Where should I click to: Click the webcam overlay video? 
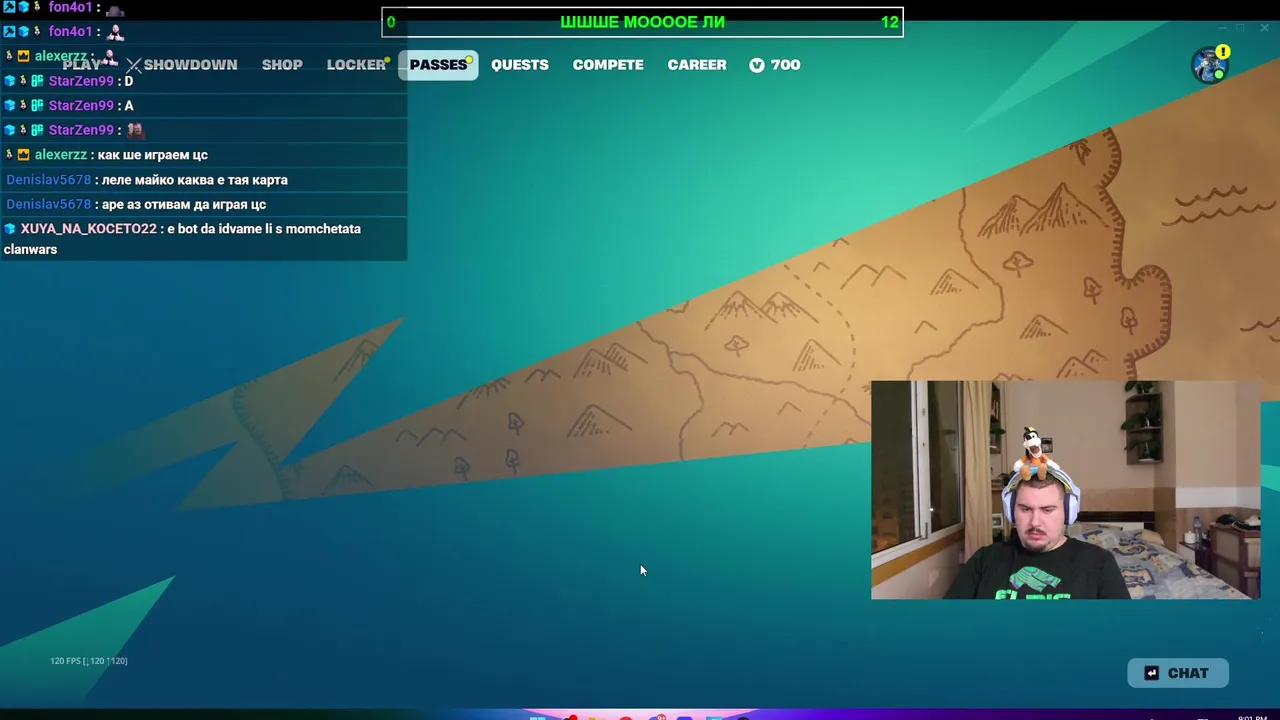pos(1065,490)
